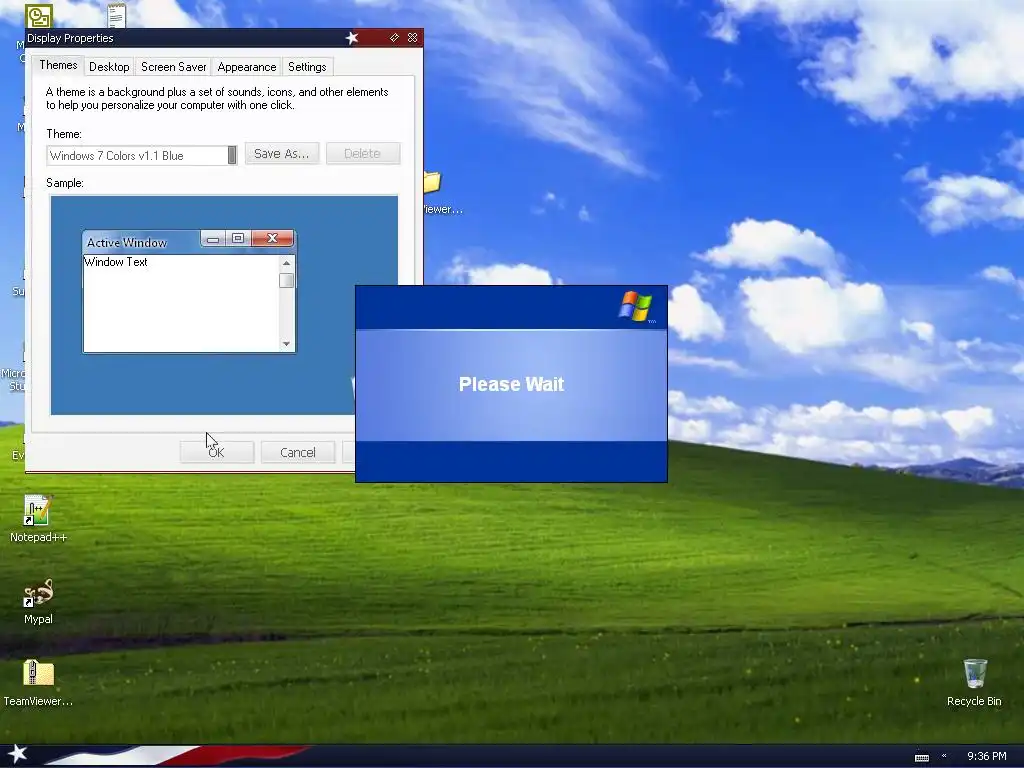
Task: Click the Display Properties title text
Action: coord(71,38)
